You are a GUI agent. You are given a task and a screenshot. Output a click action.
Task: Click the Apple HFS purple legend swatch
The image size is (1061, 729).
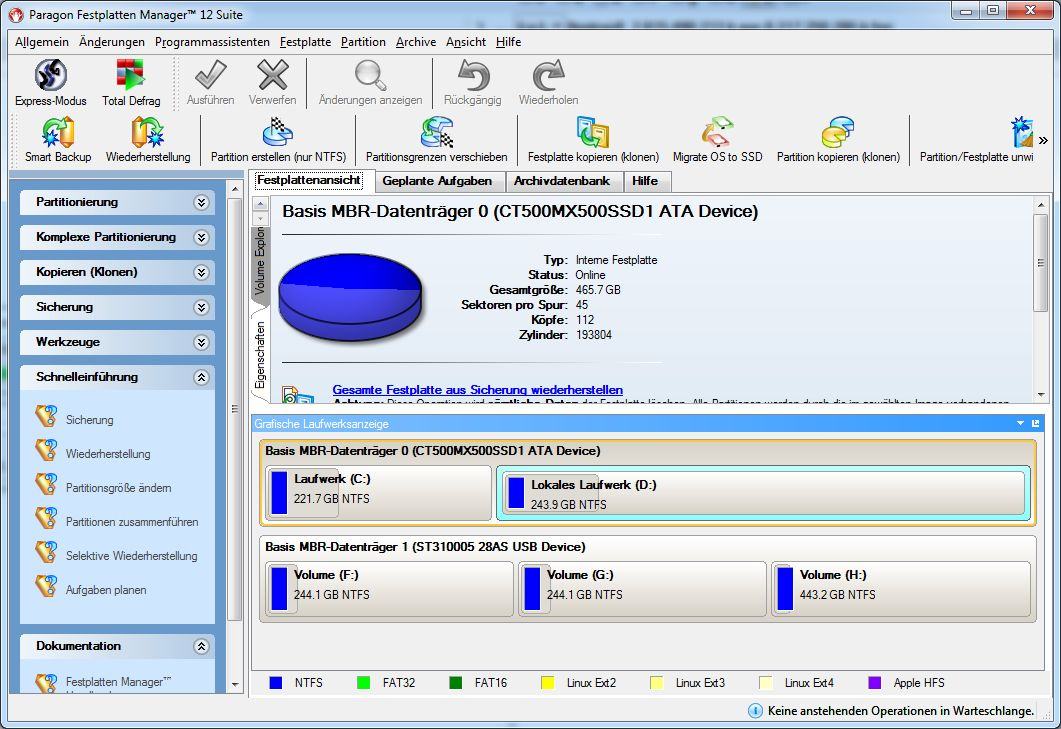pyautogui.click(x=874, y=682)
